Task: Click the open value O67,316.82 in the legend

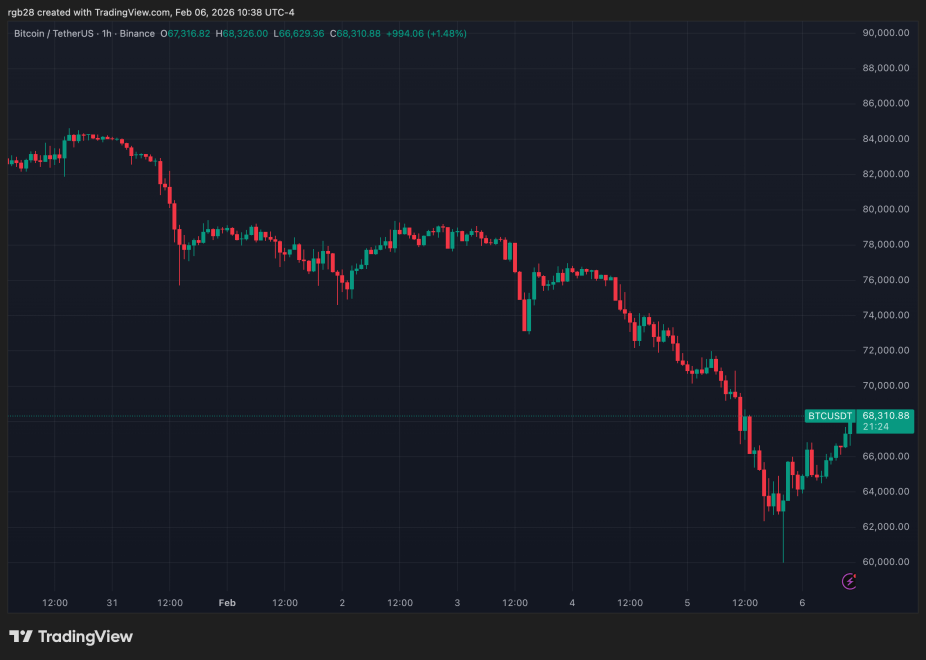Action: (x=183, y=33)
